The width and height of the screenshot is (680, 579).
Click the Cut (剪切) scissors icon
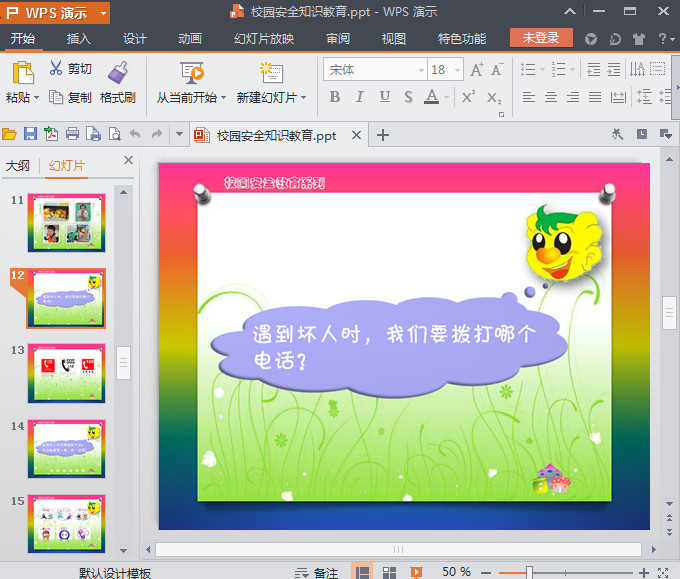(56, 69)
